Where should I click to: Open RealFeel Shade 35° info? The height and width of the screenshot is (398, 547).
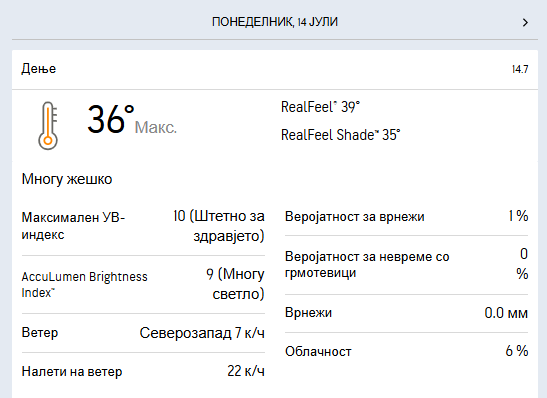tap(340, 135)
